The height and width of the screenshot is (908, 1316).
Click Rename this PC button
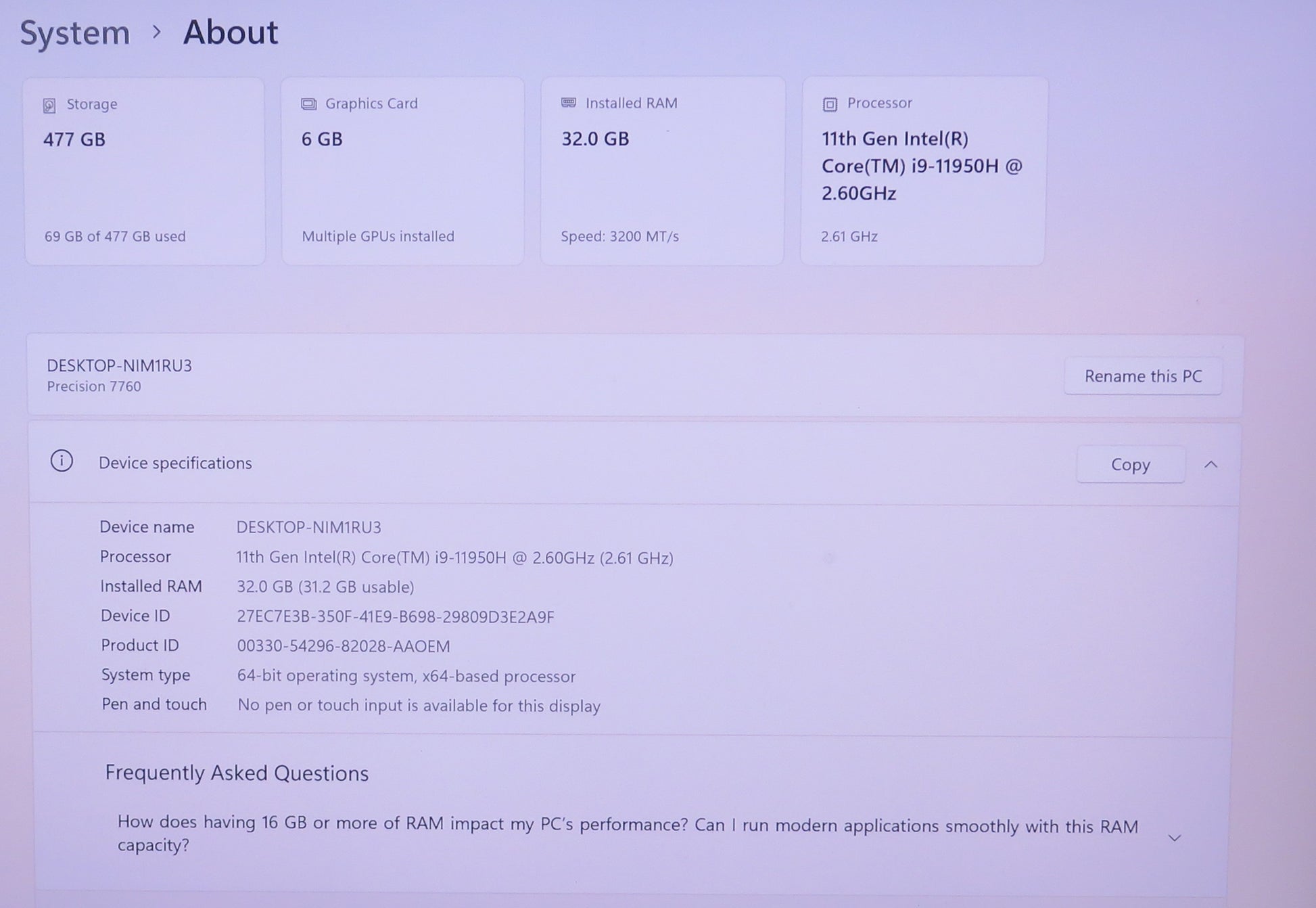pyautogui.click(x=1143, y=376)
